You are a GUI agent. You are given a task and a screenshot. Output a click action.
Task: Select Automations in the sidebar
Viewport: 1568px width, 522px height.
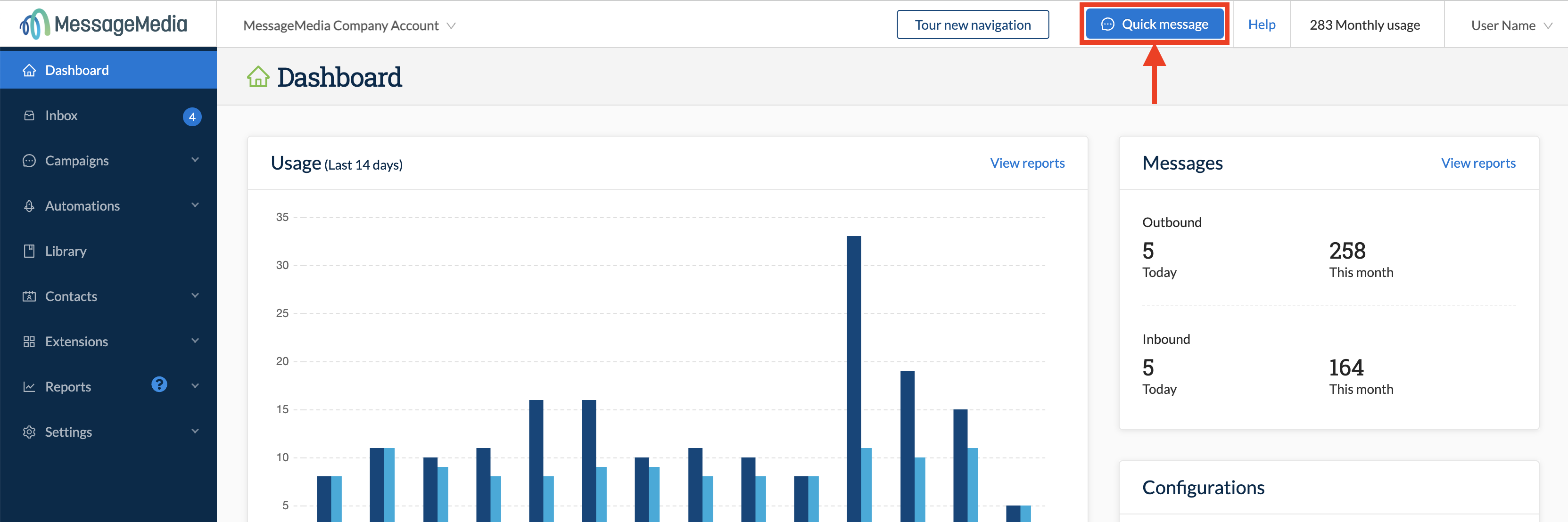click(x=108, y=205)
